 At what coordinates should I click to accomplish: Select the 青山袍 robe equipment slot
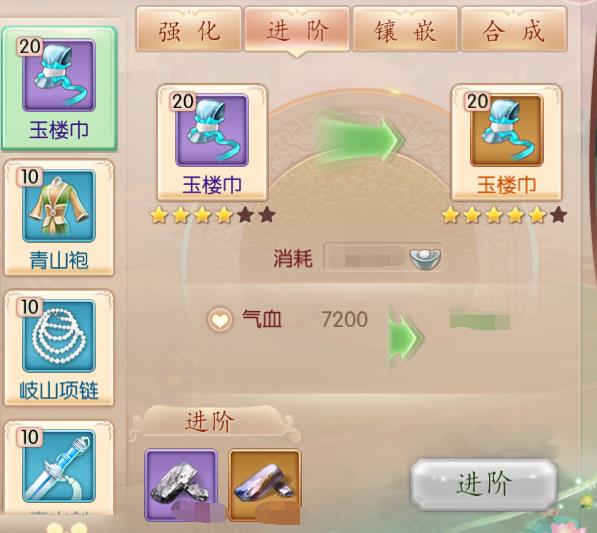tap(59, 217)
